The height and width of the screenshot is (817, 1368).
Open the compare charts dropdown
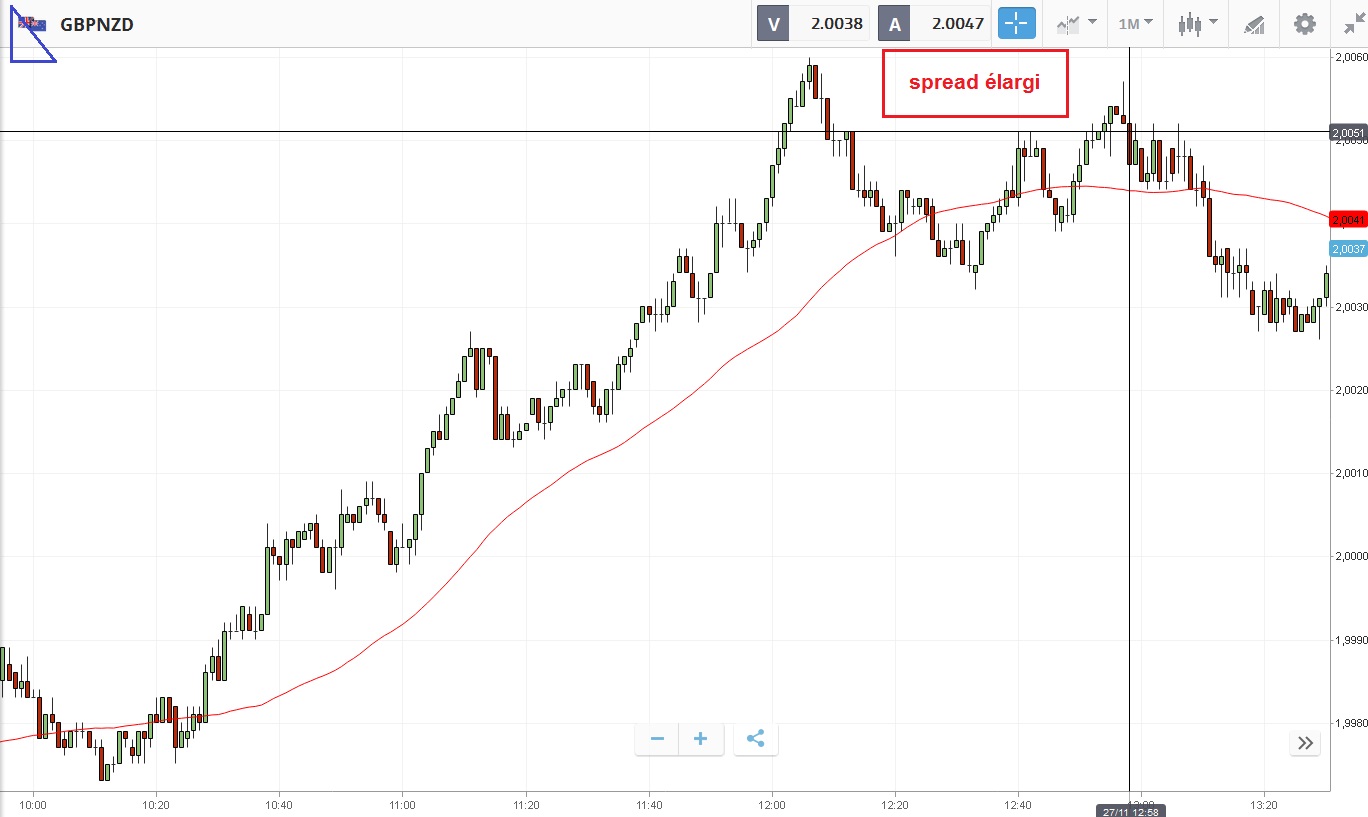1076,23
